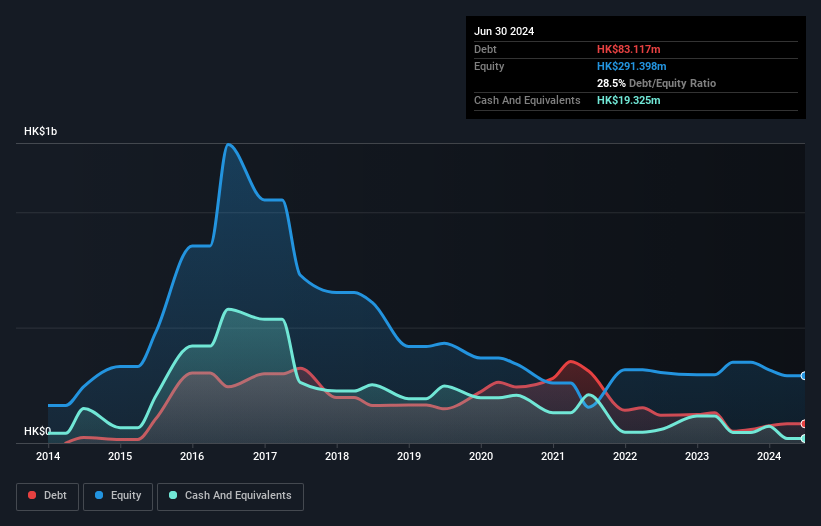Click the 2021 year axis label
The height and width of the screenshot is (526, 821).
[553, 456]
